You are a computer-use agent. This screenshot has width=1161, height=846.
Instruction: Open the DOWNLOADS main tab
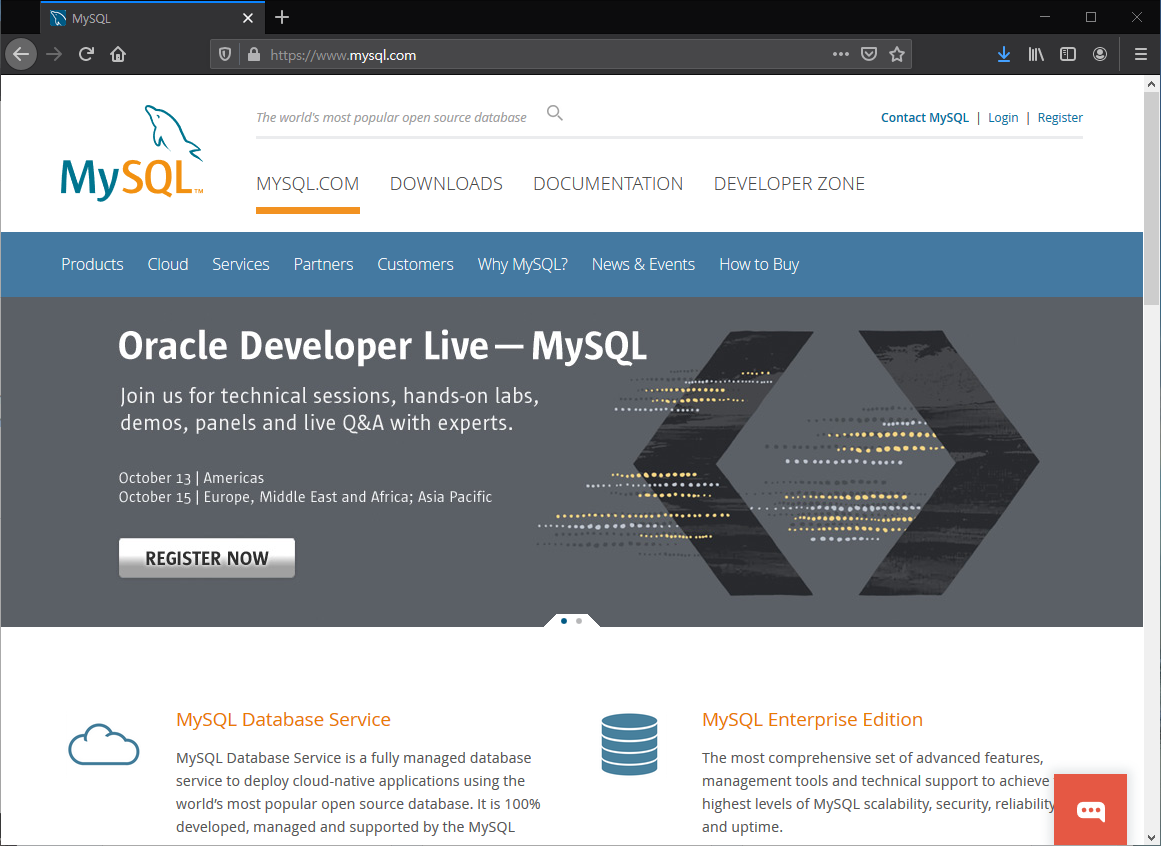coord(446,184)
